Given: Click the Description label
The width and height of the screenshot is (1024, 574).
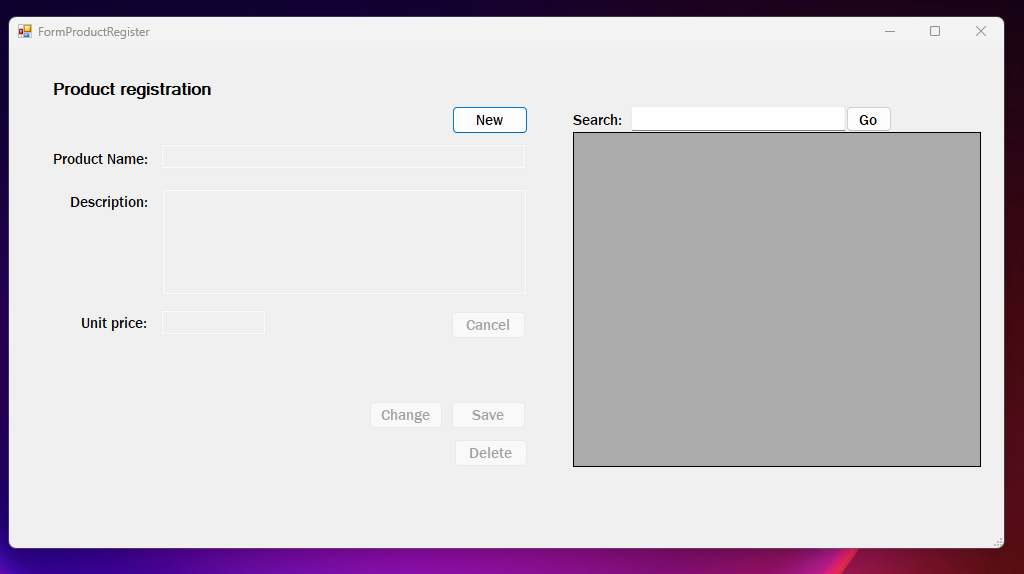Looking at the screenshot, I should [109, 202].
